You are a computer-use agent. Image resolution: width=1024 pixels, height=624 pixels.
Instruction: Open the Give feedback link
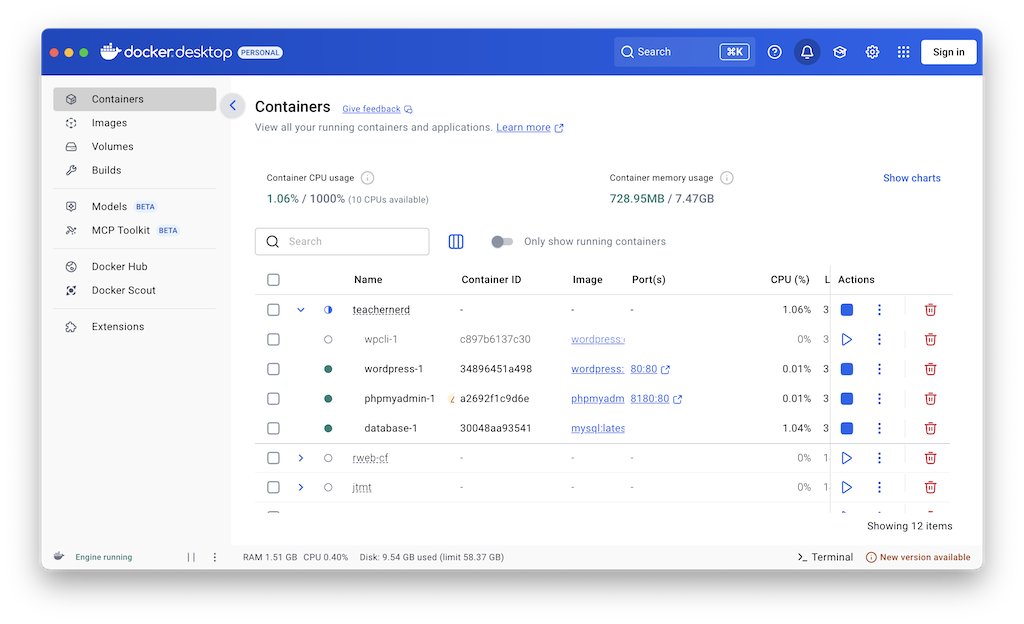[x=377, y=109]
